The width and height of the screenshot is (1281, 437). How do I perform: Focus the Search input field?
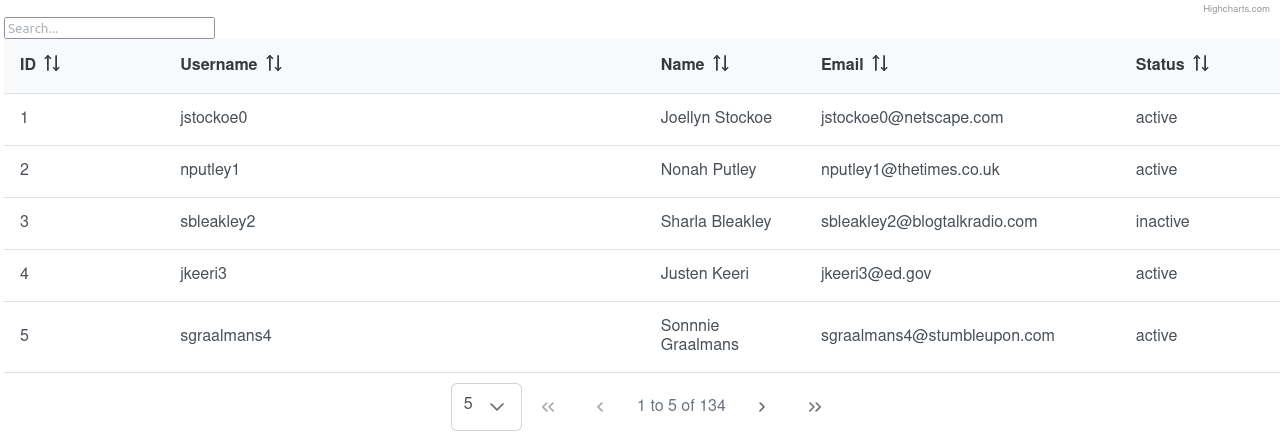pos(110,28)
